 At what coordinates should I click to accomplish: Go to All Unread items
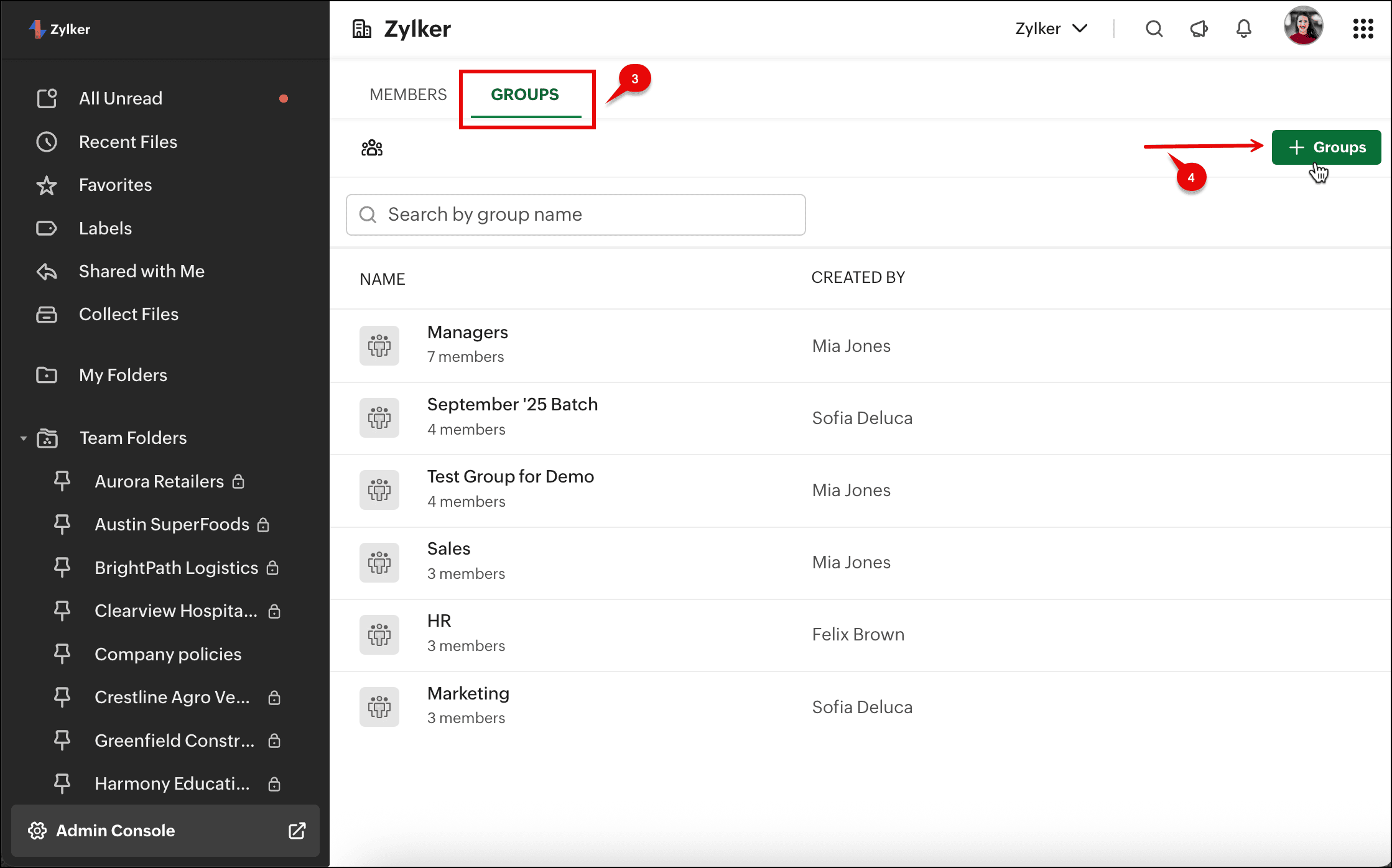click(x=120, y=98)
